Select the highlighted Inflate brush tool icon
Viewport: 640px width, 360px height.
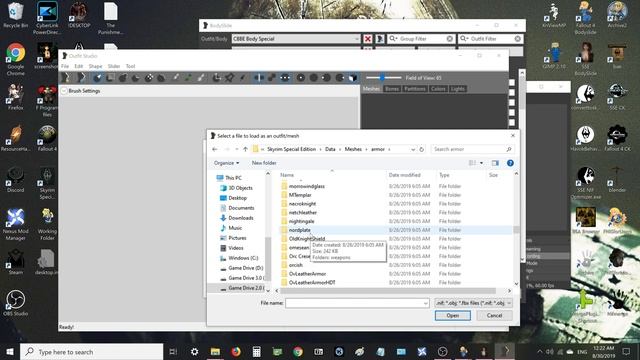click(97, 78)
